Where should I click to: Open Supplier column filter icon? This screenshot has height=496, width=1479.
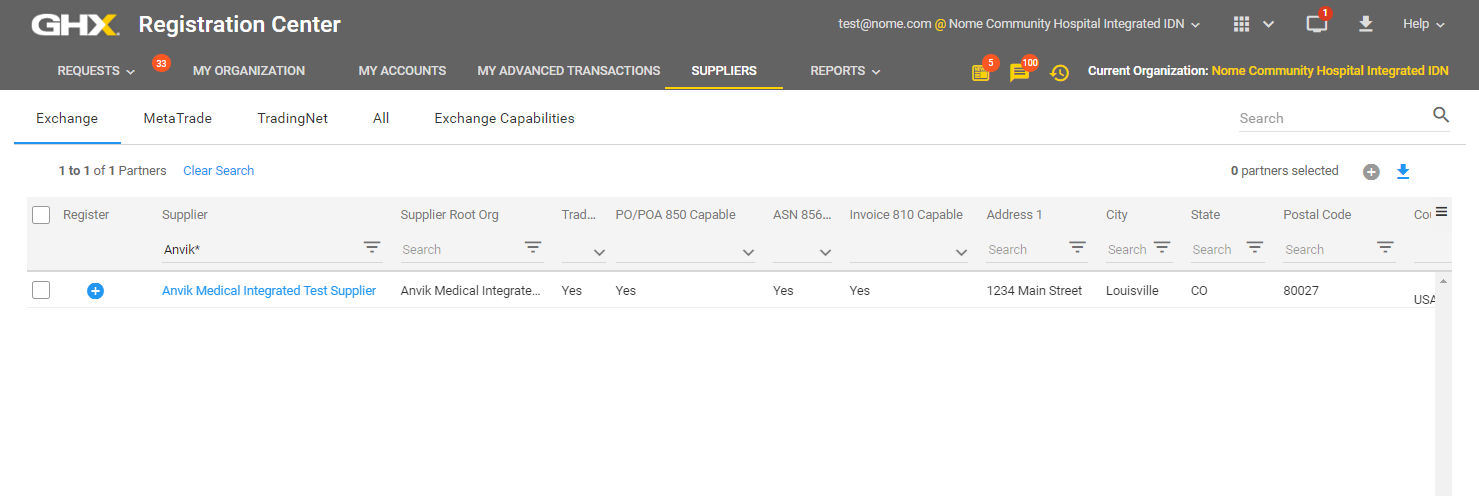372,247
